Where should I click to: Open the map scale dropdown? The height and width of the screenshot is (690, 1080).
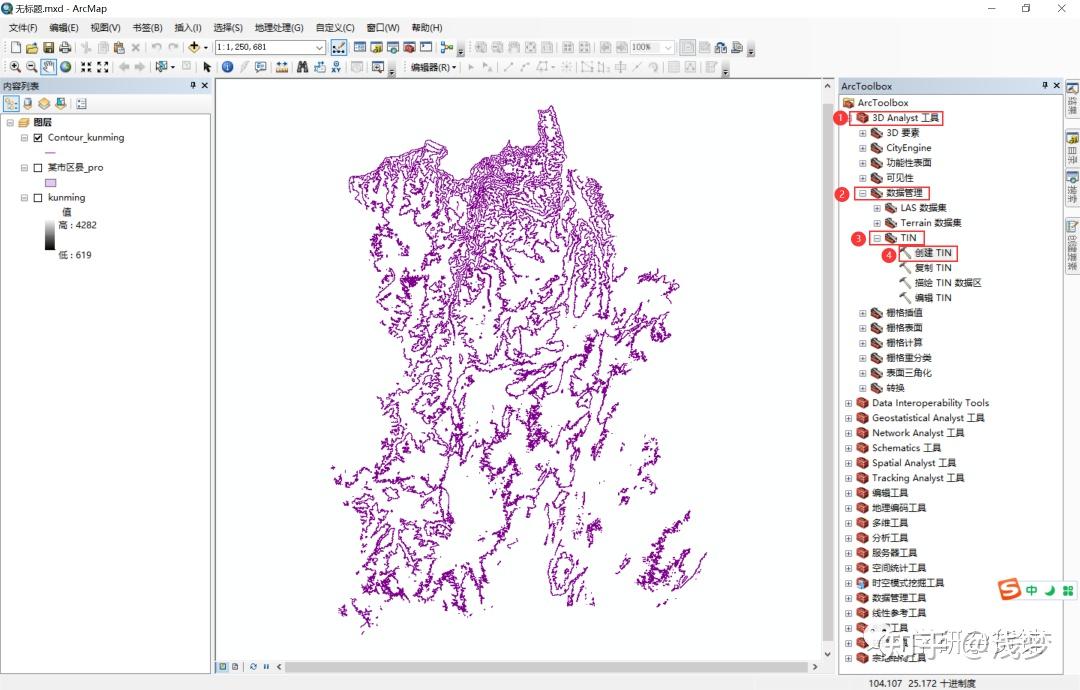pos(318,46)
